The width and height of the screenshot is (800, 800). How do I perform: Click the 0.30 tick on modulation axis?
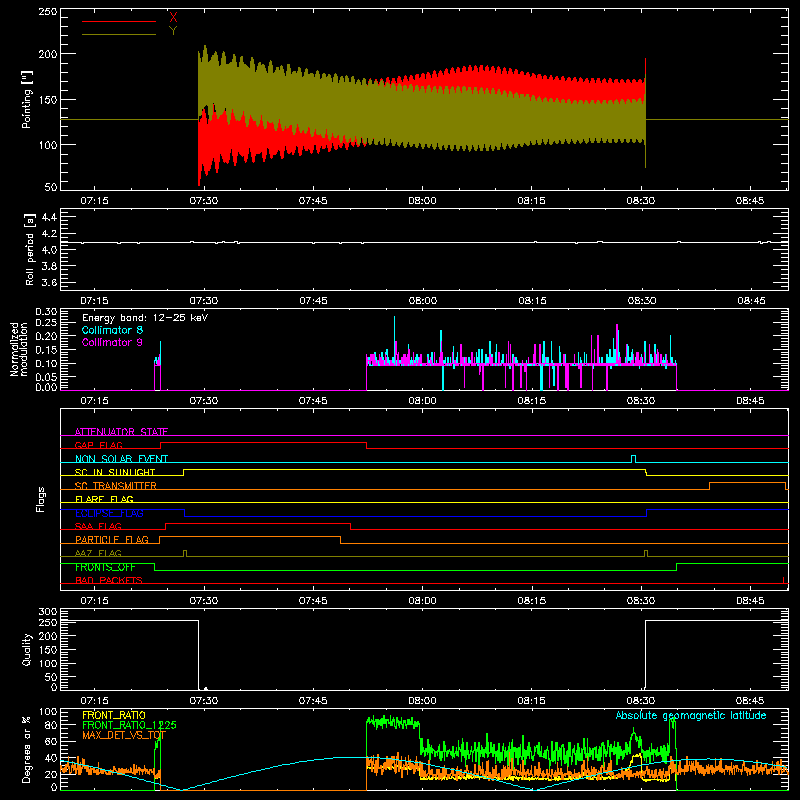click(46, 312)
